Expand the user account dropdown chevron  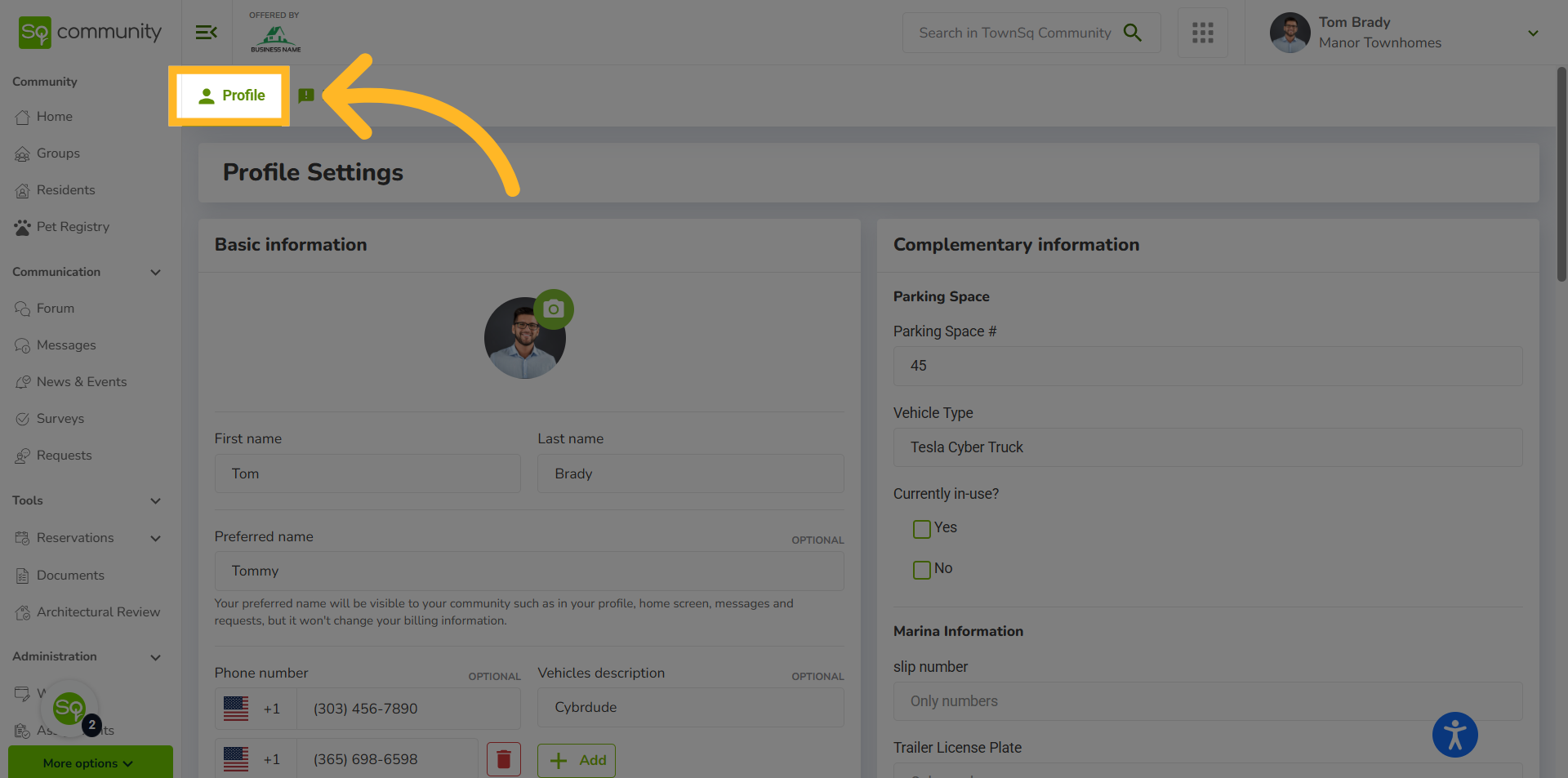[1533, 33]
